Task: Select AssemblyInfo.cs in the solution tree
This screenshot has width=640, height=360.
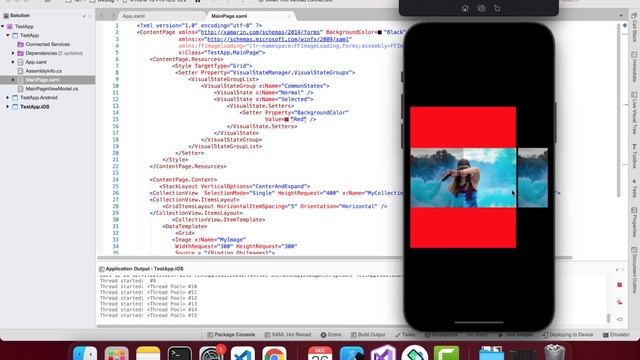Action: 43,71
